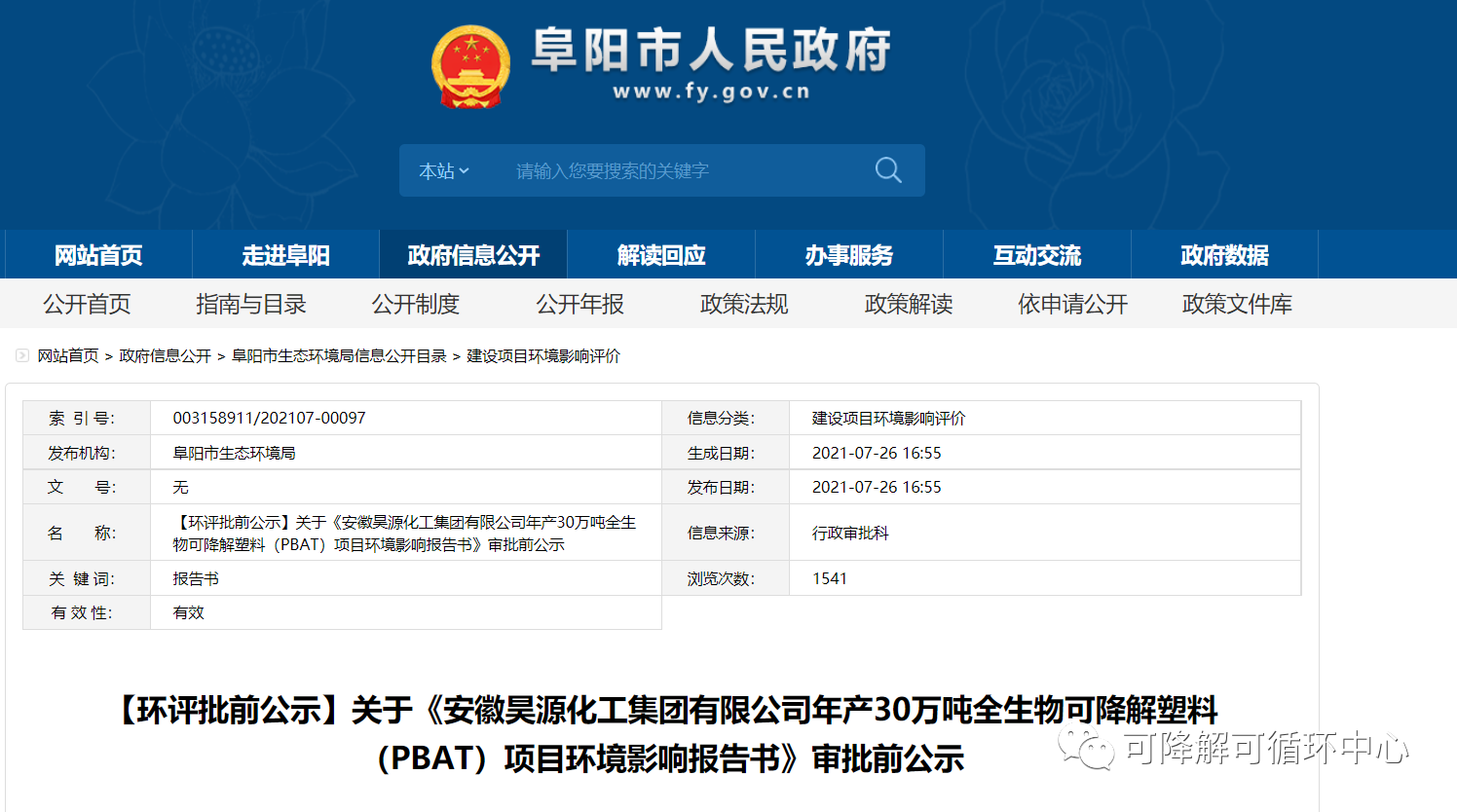Viewport: 1457px width, 812px height.
Task: Go to 公开首页 sub-menu
Action: (x=87, y=304)
